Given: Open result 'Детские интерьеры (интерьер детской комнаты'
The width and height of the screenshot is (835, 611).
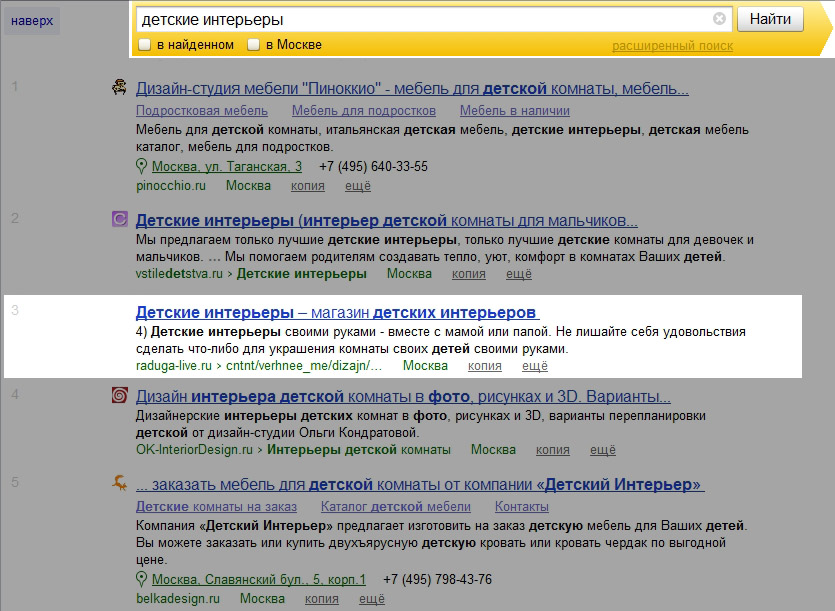Looking at the screenshot, I should click(387, 221).
